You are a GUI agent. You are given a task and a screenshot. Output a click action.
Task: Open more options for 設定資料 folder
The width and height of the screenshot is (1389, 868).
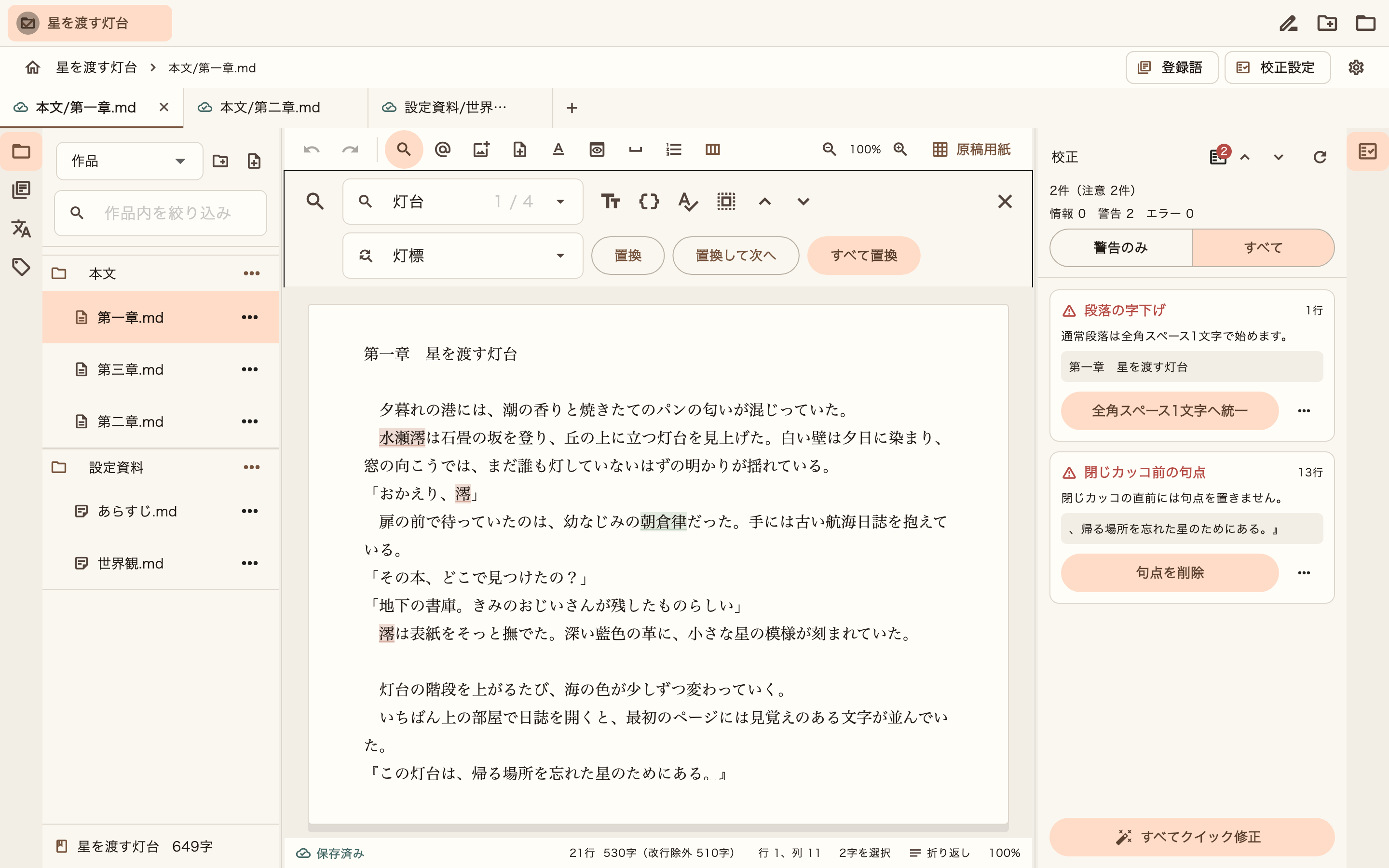[251, 467]
